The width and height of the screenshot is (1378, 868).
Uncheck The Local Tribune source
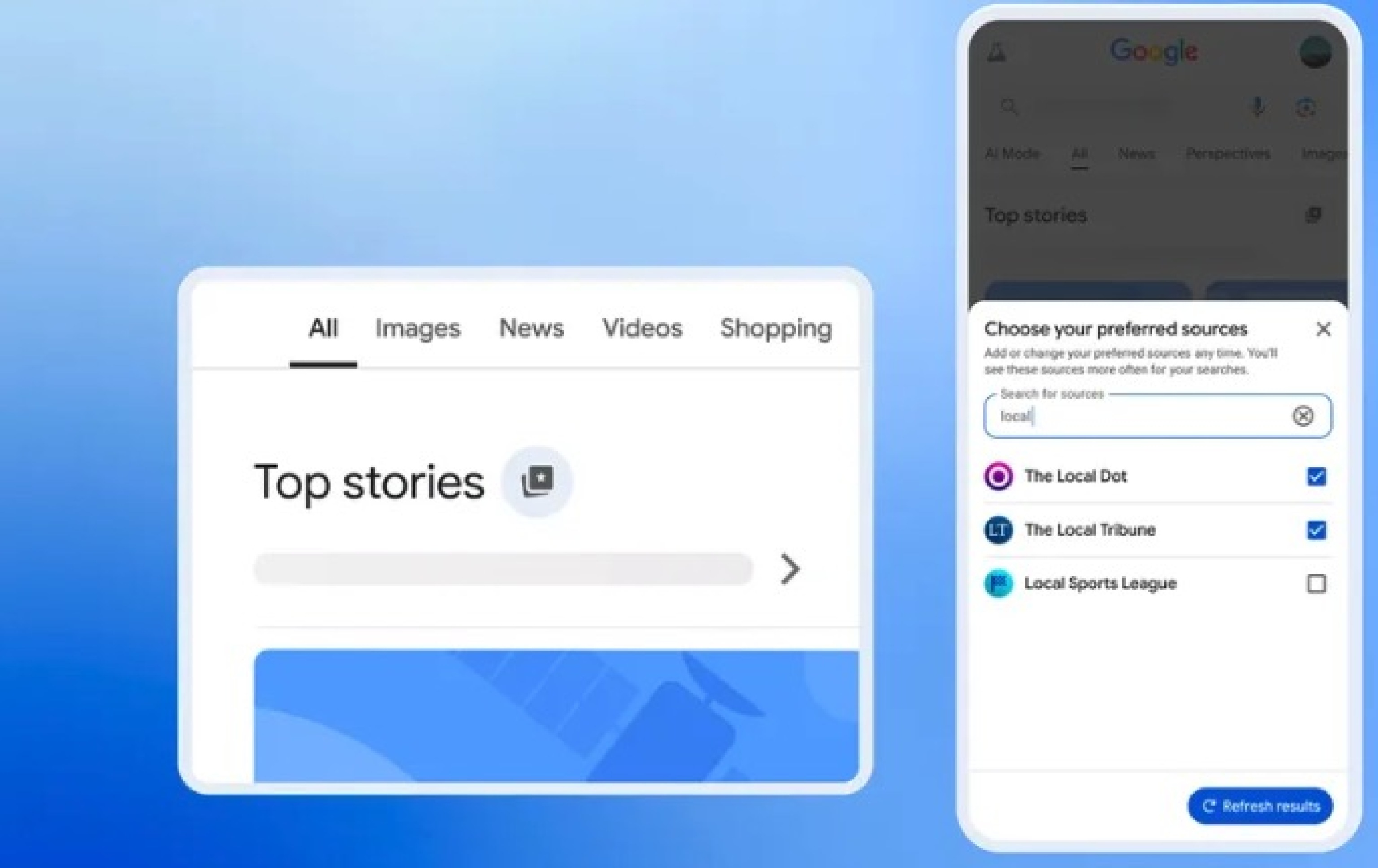(x=1316, y=530)
